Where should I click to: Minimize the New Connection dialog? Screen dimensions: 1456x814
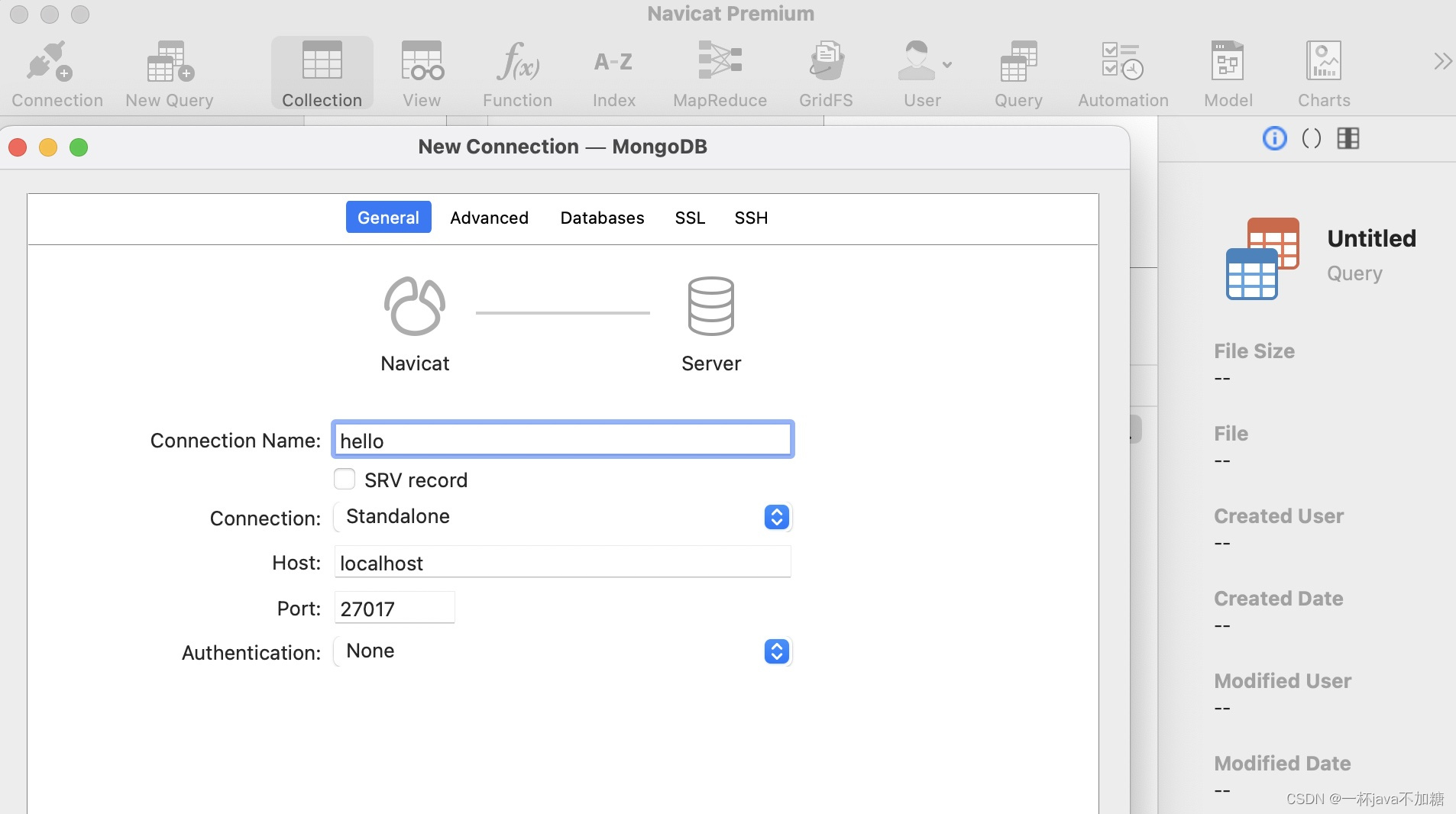pyautogui.click(x=48, y=147)
